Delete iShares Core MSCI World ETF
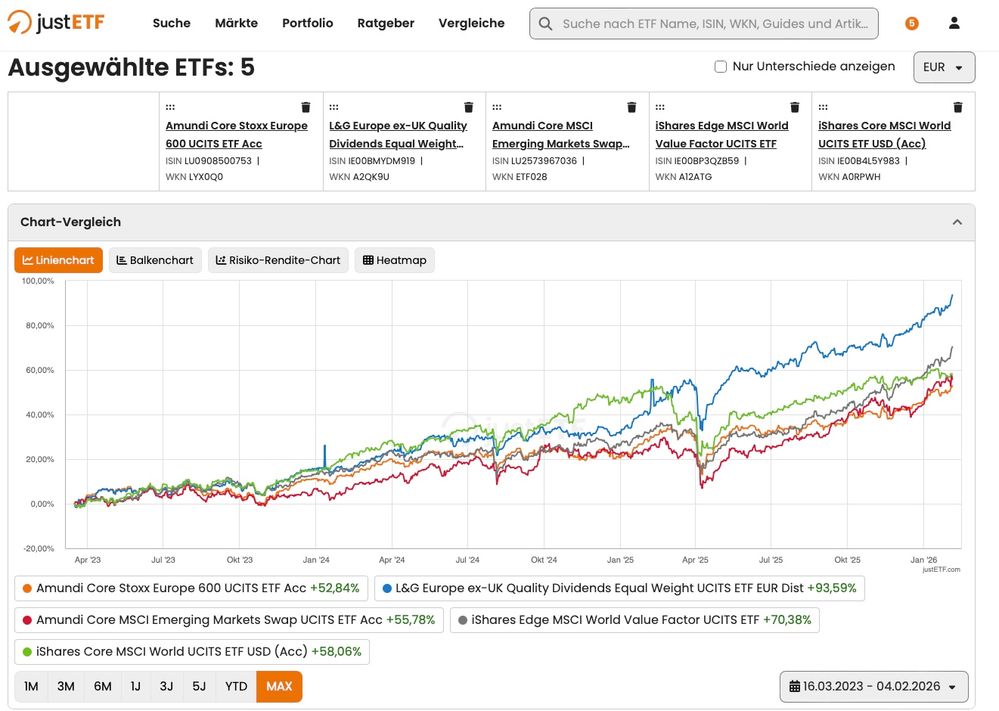Screen dimensions: 999x711 pos(958,107)
